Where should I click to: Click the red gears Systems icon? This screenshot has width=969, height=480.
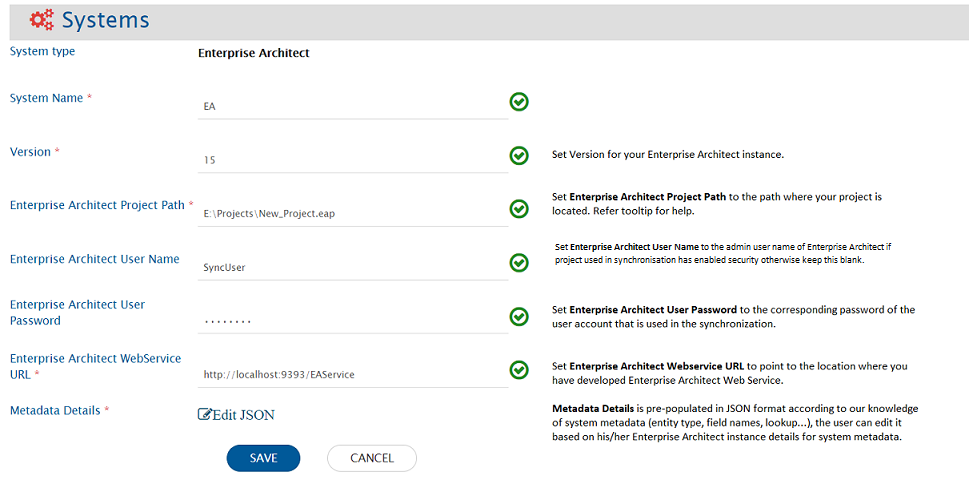42,20
